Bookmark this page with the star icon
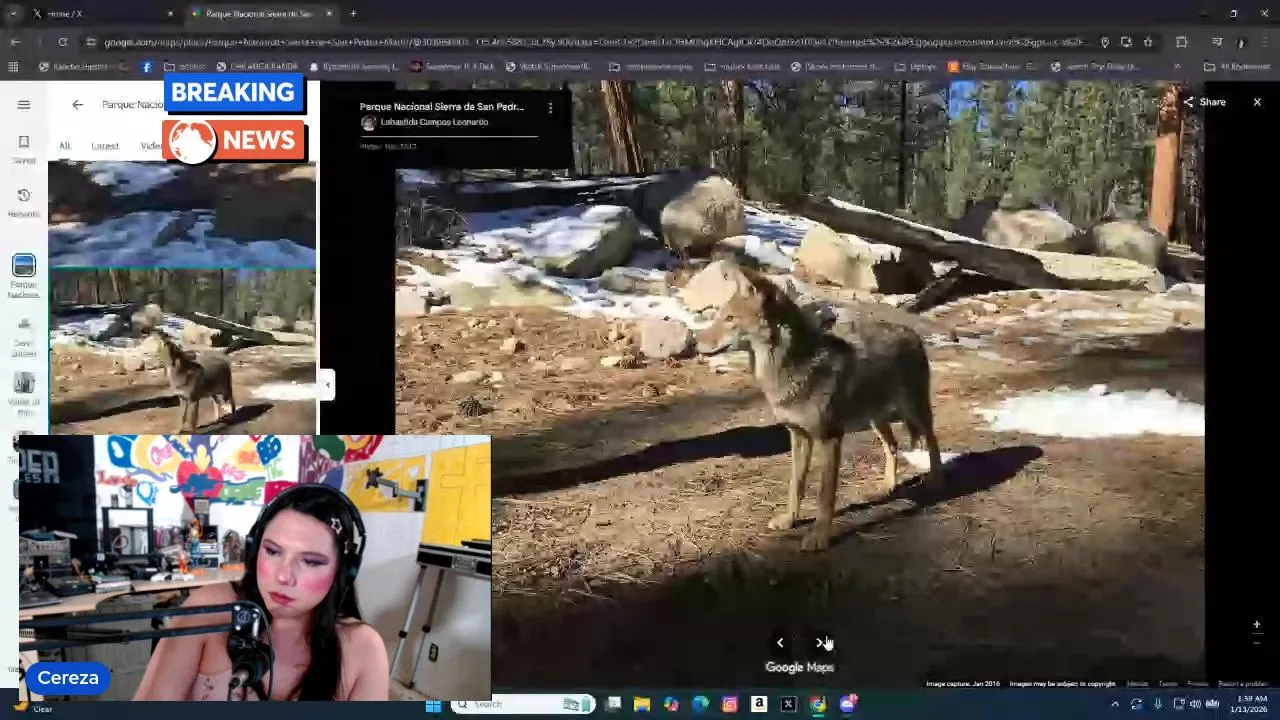This screenshot has width=1280, height=720. coord(1147,42)
